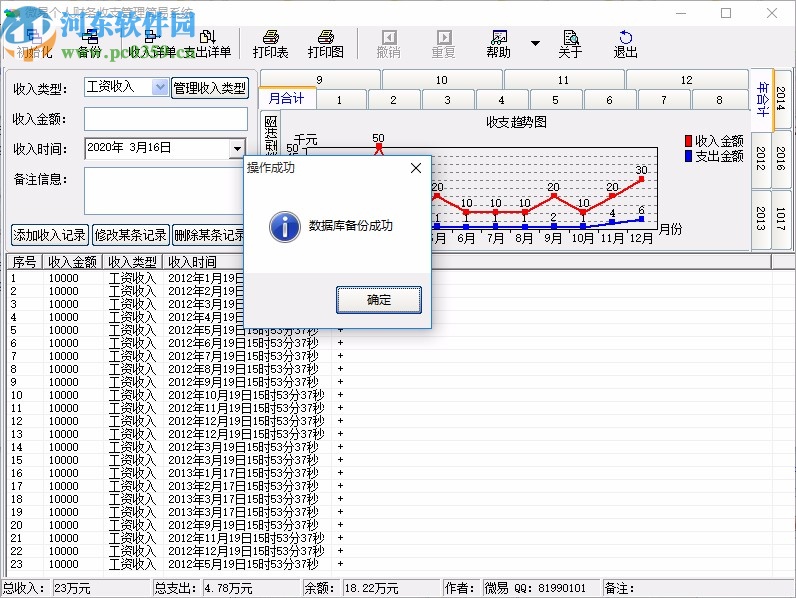Minimize the application window
The width and height of the screenshot is (796, 598).
tap(681, 13)
